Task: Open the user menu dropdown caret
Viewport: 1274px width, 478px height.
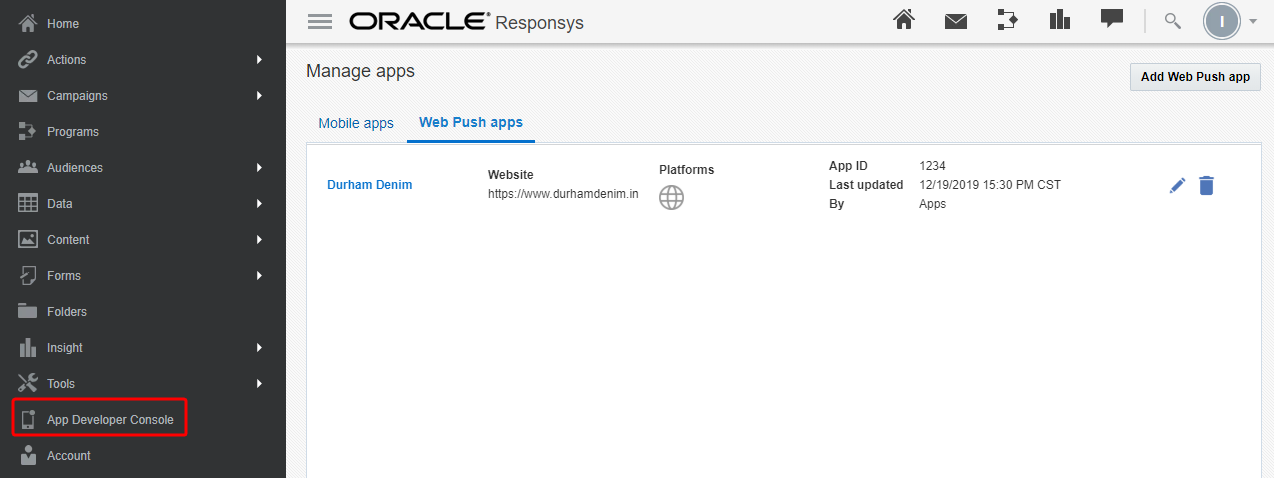Action: [x=1253, y=21]
